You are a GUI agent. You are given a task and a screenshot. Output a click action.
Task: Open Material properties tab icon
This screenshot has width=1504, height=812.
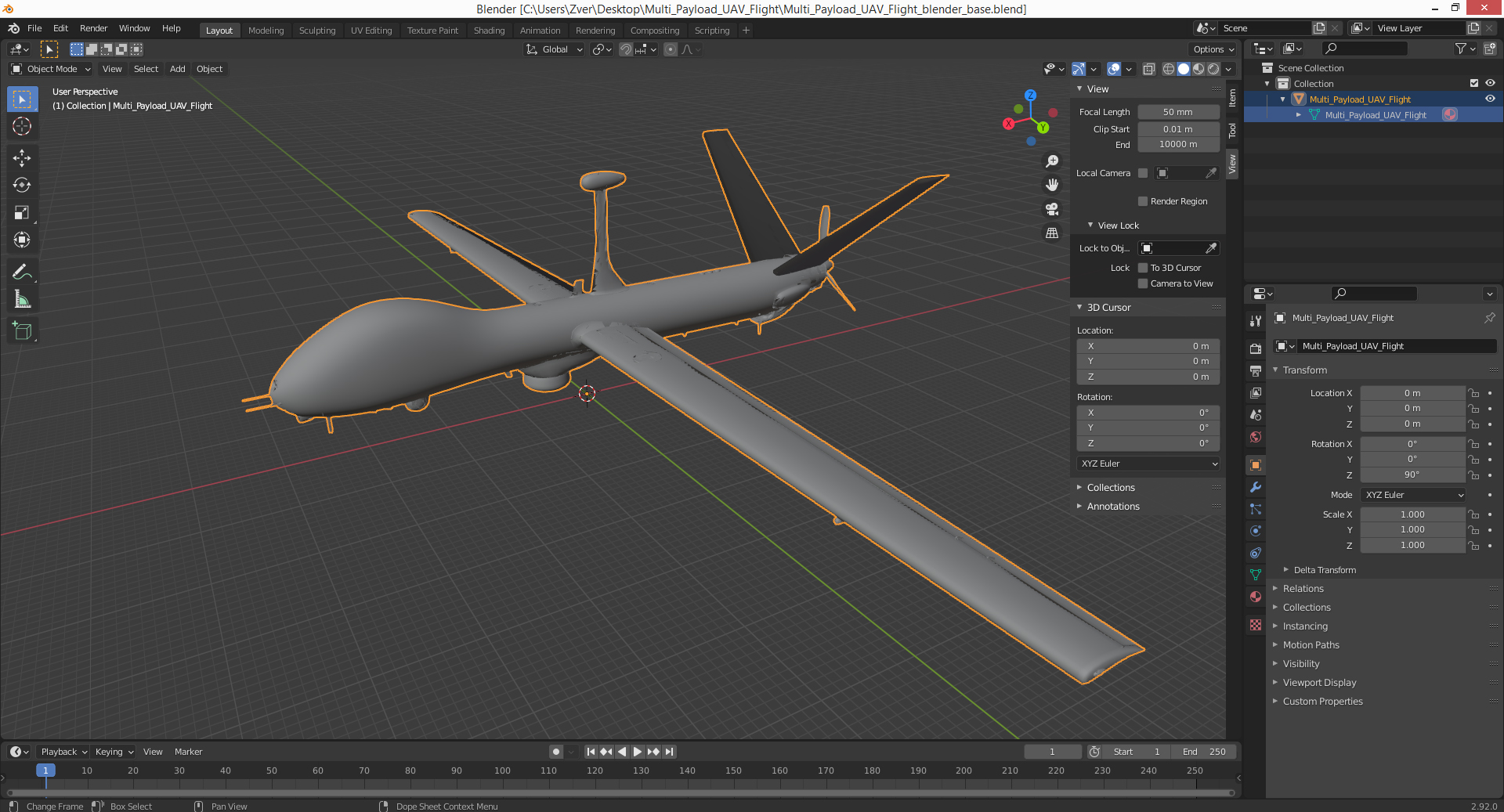(x=1256, y=597)
